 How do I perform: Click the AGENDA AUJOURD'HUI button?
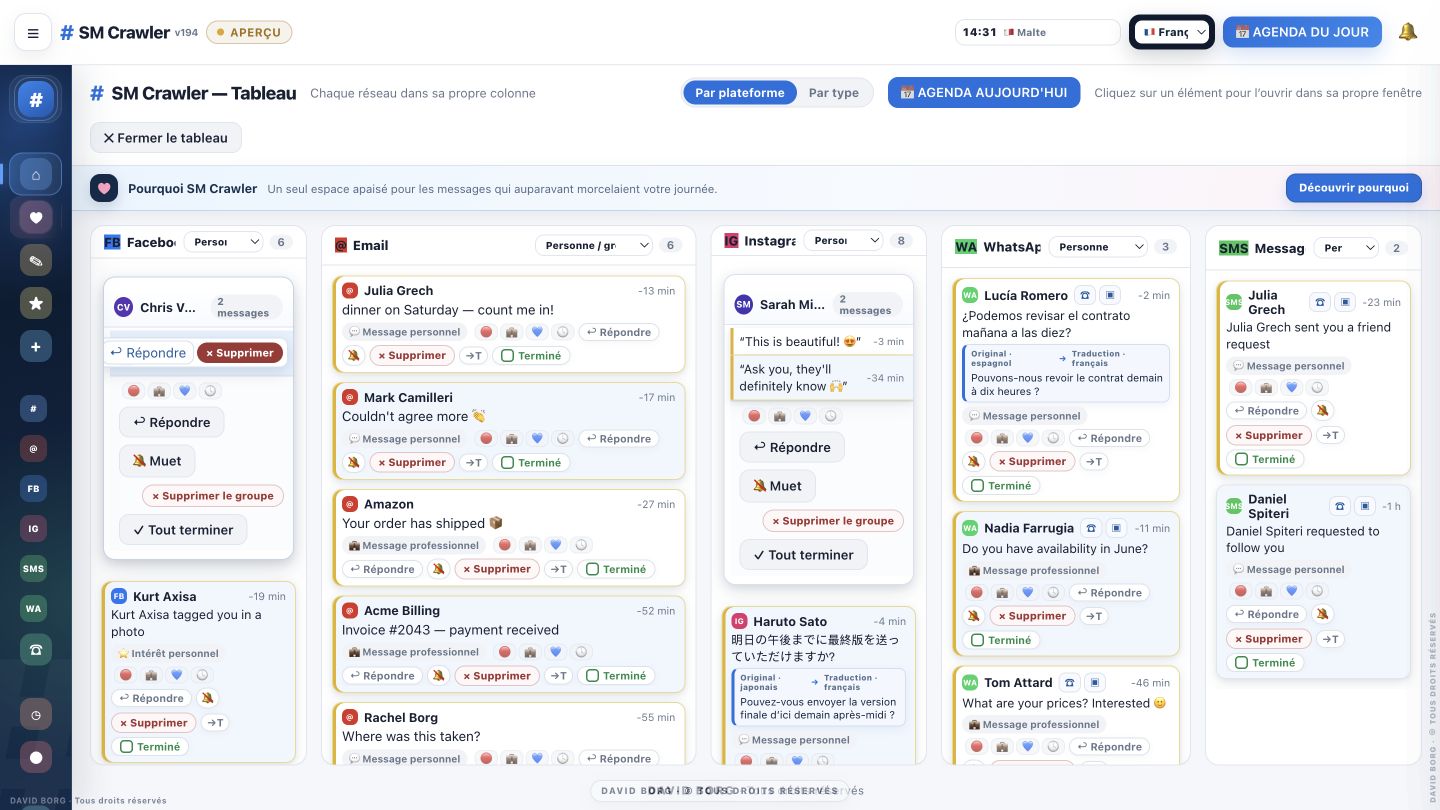pos(984,93)
